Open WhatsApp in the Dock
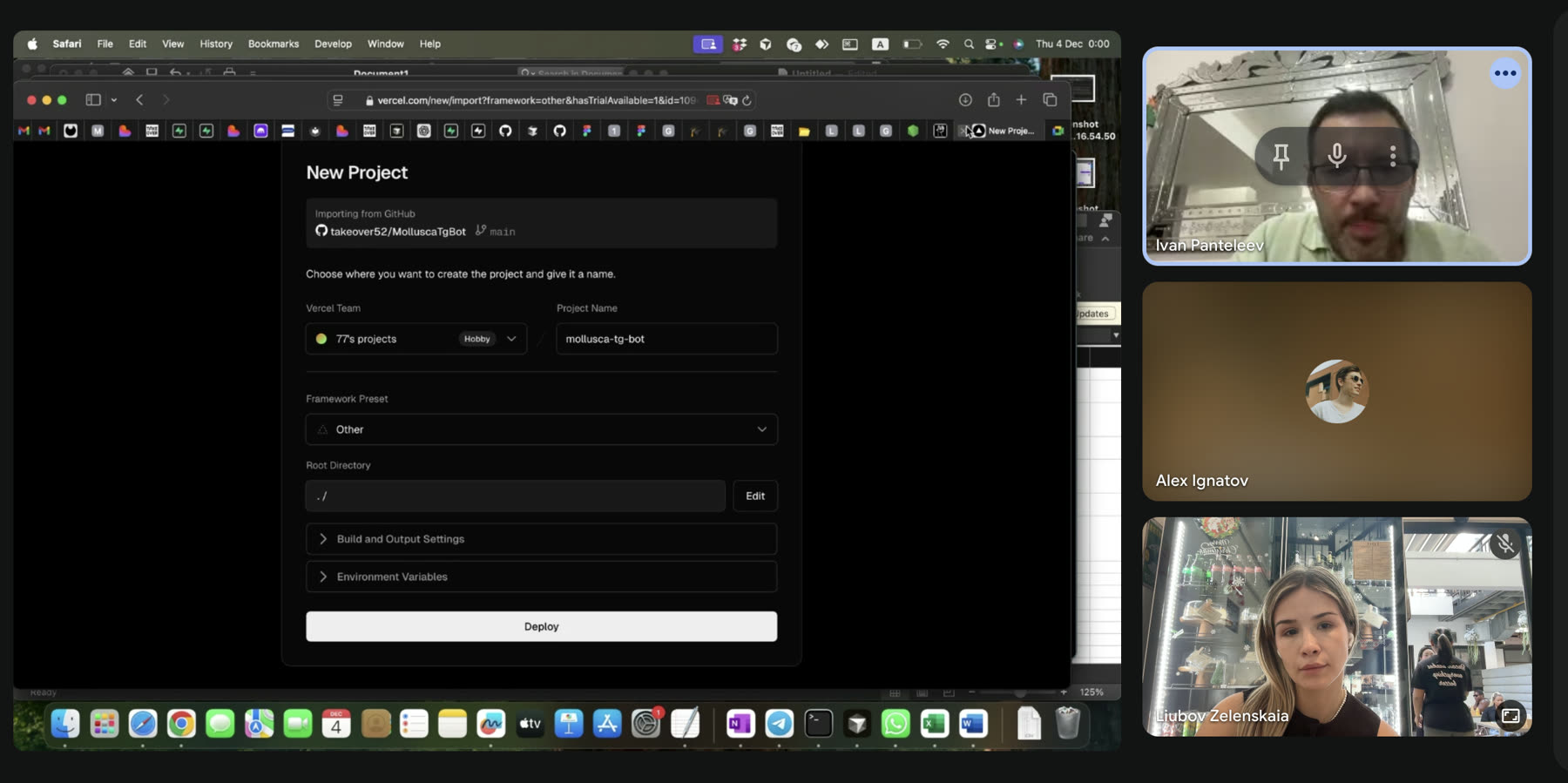This screenshot has height=783, width=1568. [x=896, y=724]
